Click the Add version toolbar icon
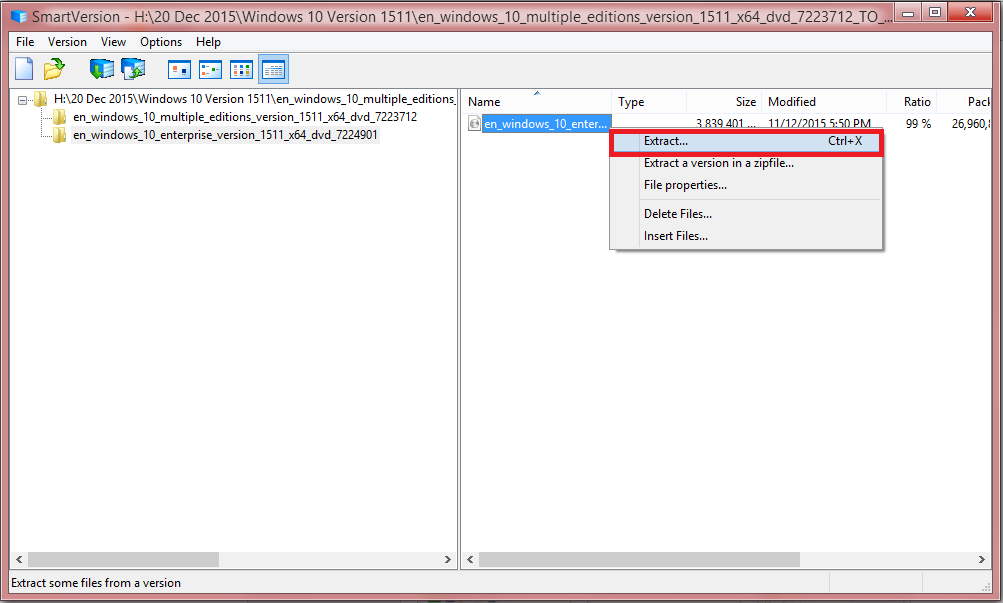1003x603 pixels. [133, 69]
